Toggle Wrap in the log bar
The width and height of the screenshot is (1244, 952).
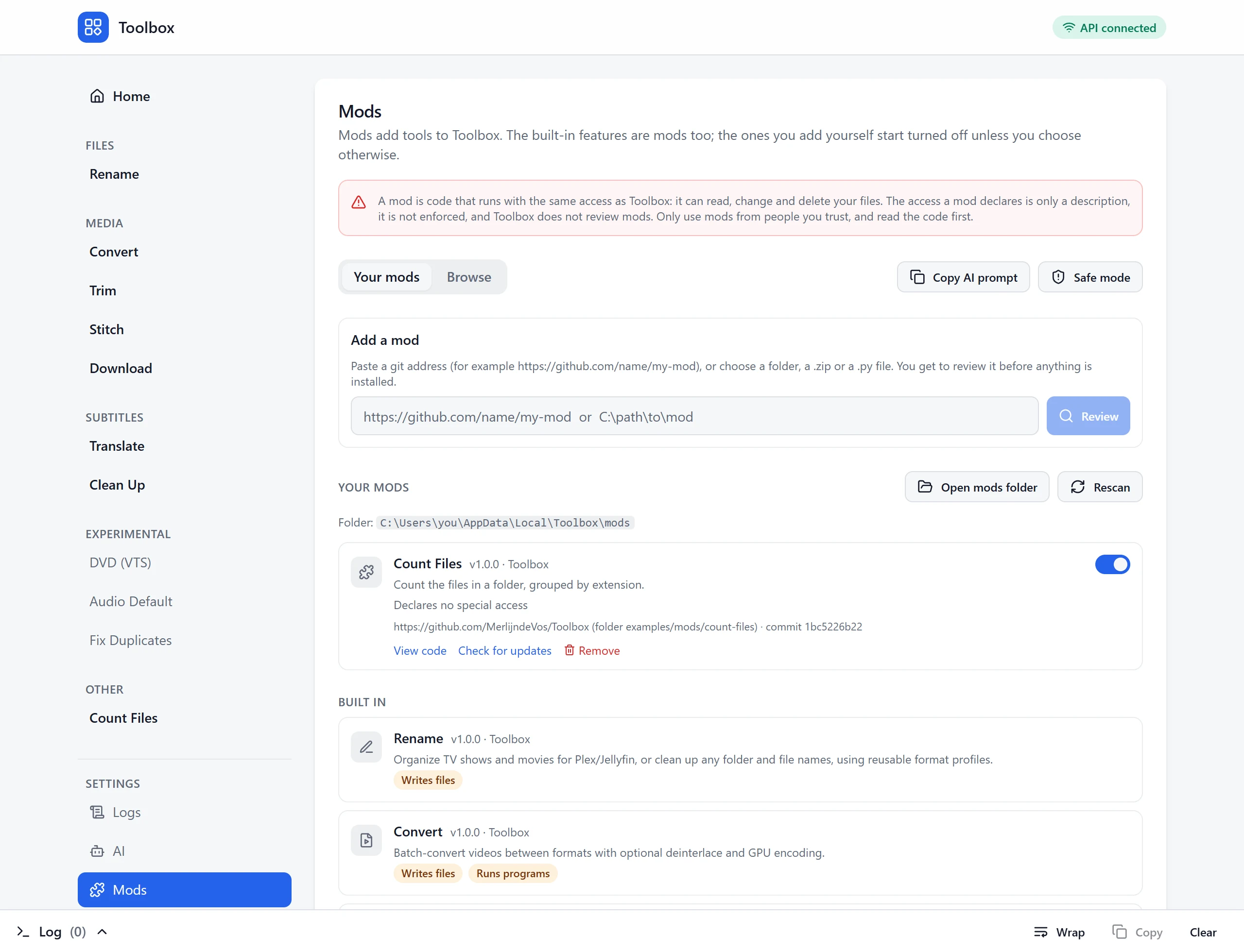(1059, 932)
